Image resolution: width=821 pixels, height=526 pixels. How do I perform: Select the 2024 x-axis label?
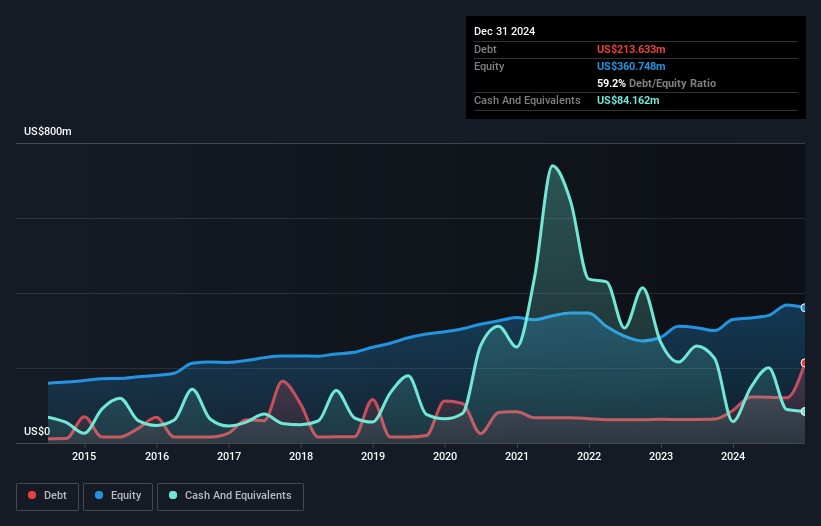click(733, 457)
